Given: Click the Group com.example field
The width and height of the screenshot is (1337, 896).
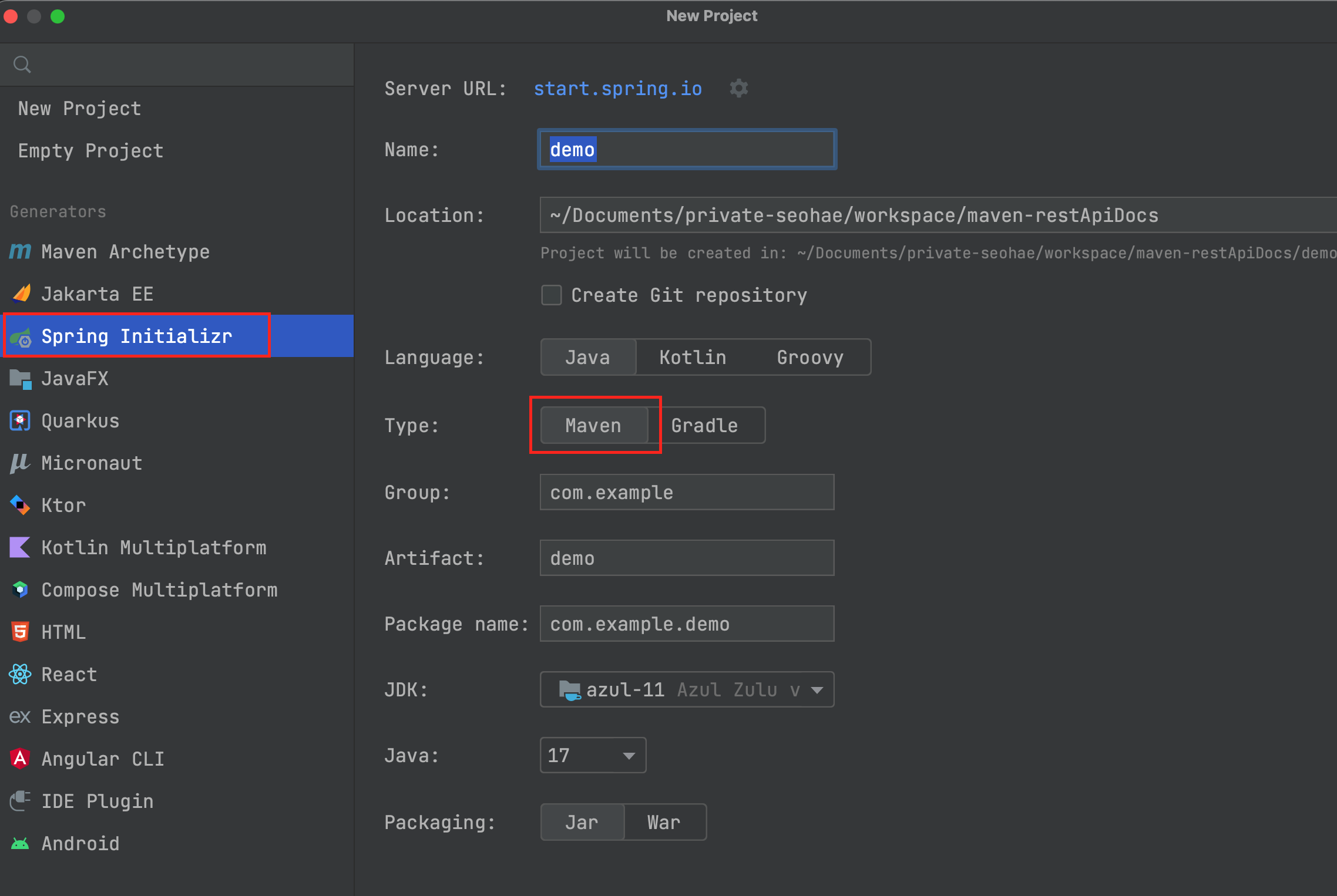Looking at the screenshot, I should (686, 492).
